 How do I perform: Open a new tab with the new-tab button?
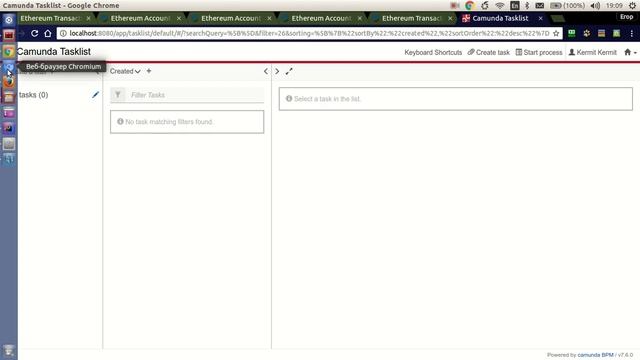(558, 18)
